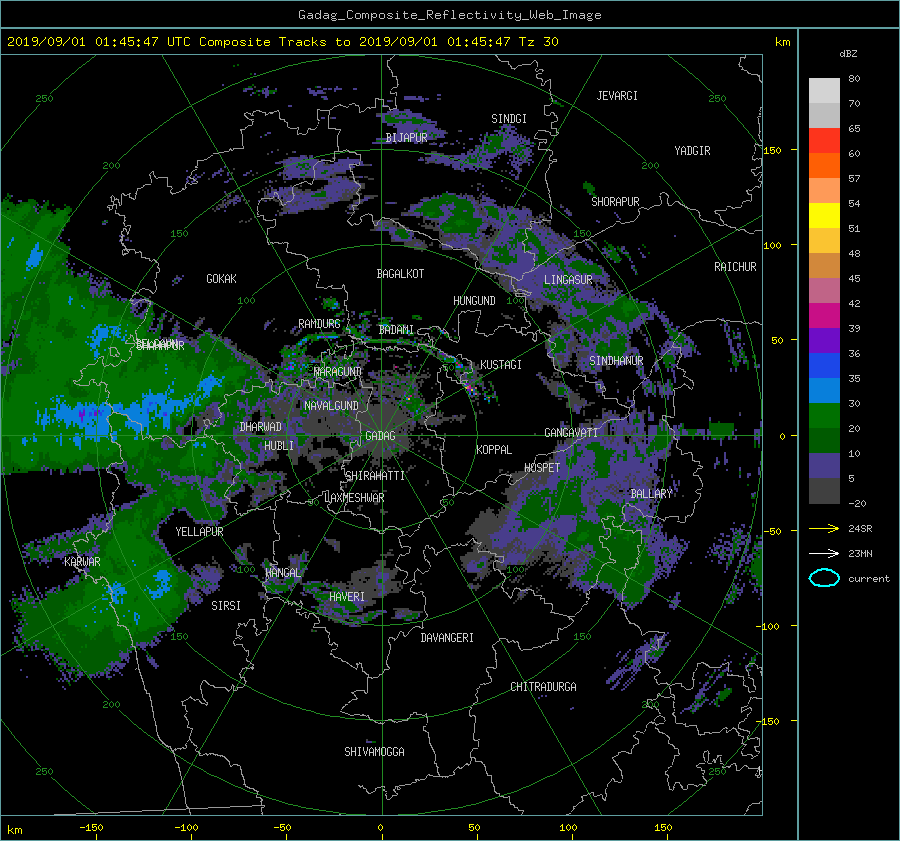Click the KARWAR city label
Screen dimensions: 900x841
pyautogui.click(x=82, y=562)
